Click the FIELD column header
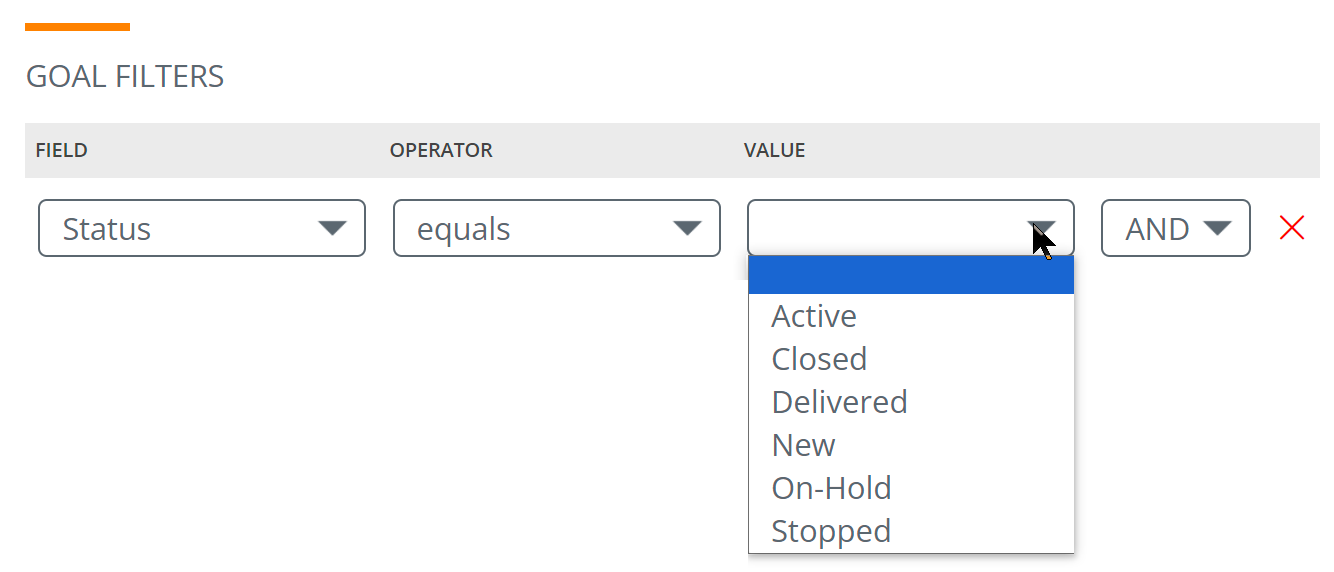Image resolution: width=1334 pixels, height=572 pixels. tap(61, 151)
